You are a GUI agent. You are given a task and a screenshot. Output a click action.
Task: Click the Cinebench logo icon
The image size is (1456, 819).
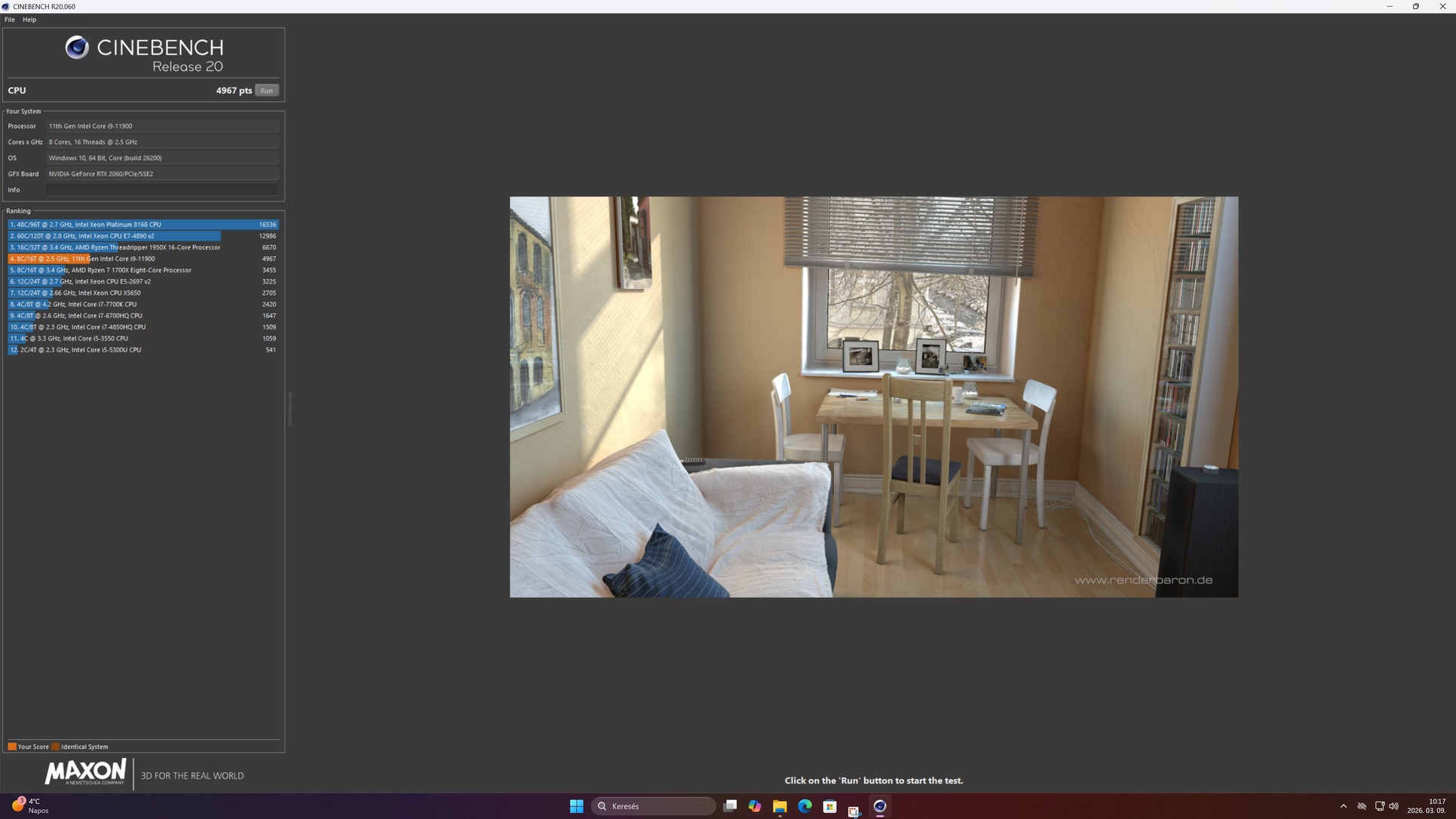coord(76,48)
